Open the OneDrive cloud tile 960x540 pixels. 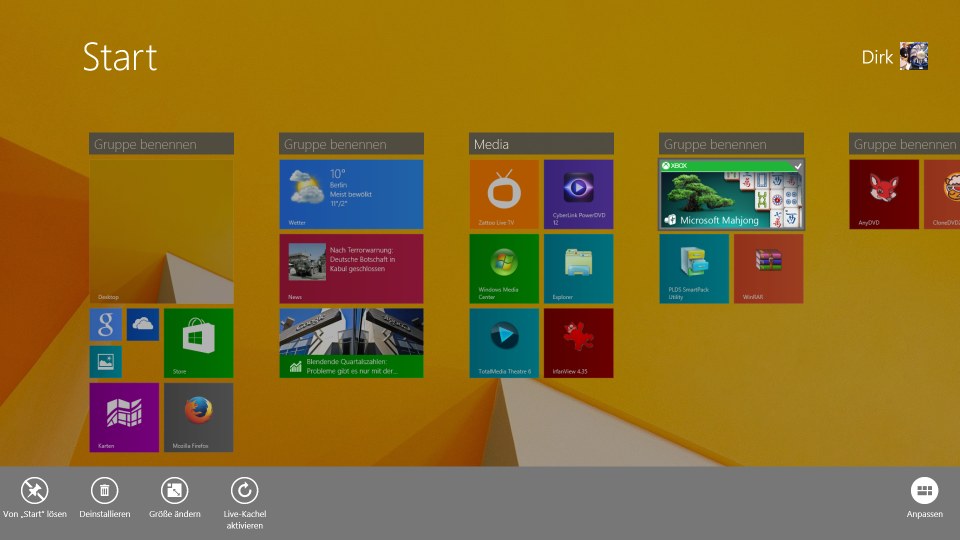(x=143, y=324)
